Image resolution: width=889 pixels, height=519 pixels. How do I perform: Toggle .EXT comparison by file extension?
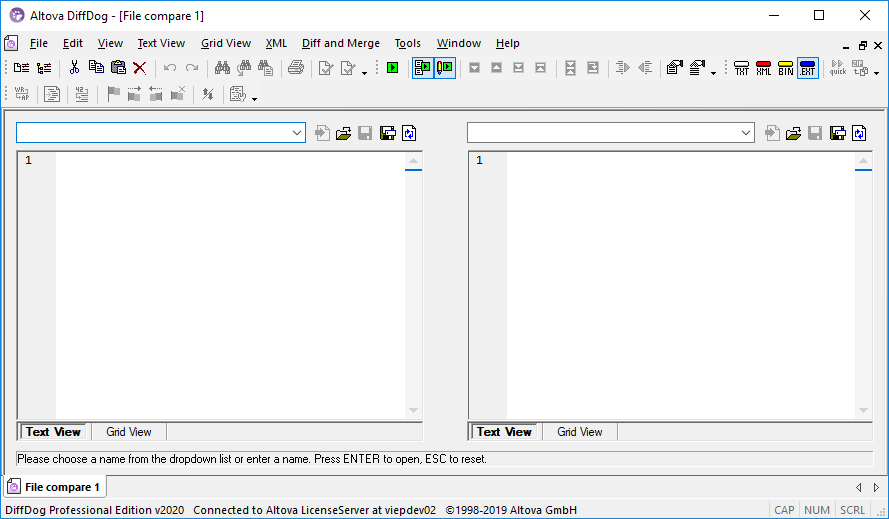pos(807,68)
